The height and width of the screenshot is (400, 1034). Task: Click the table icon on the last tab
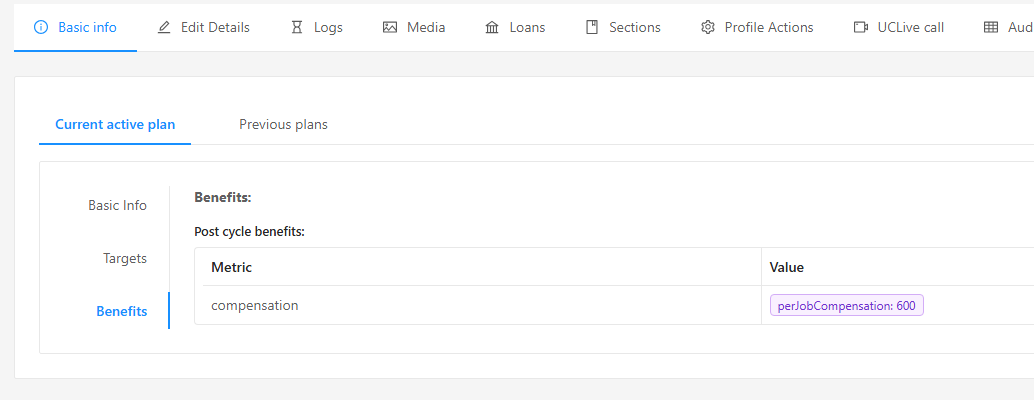[x=991, y=27]
